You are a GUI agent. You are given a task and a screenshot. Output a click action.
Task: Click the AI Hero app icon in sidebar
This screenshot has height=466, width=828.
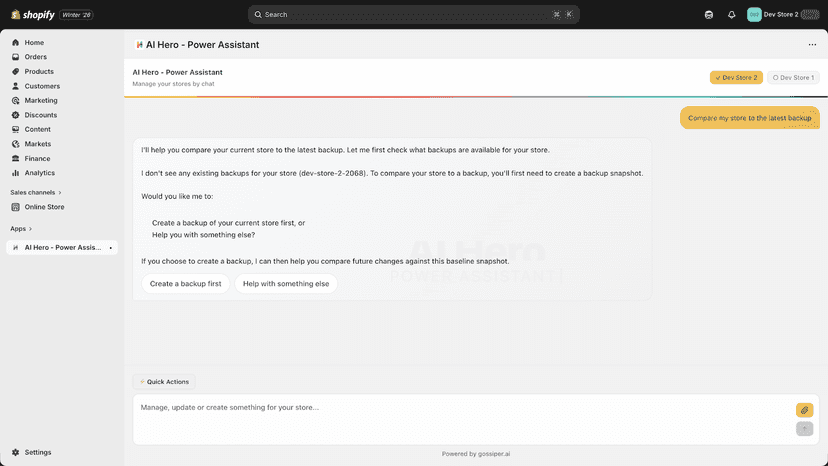[x=15, y=247]
